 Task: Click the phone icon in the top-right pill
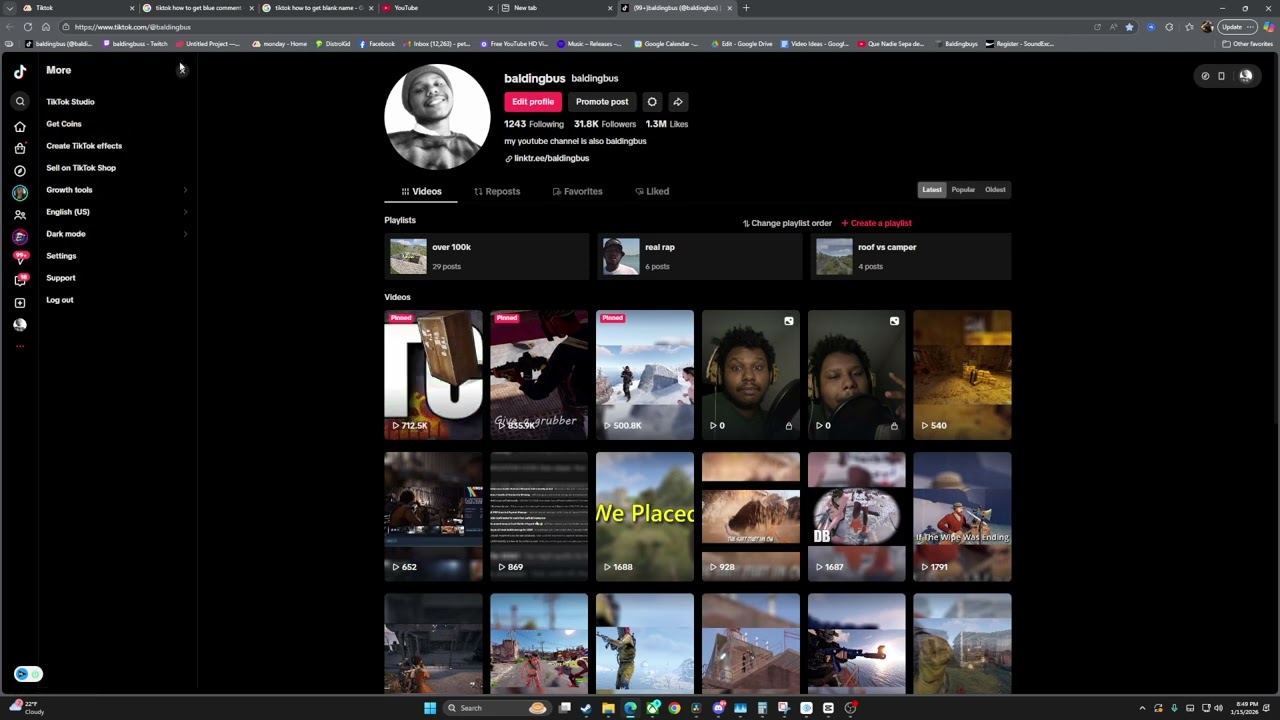(1221, 76)
